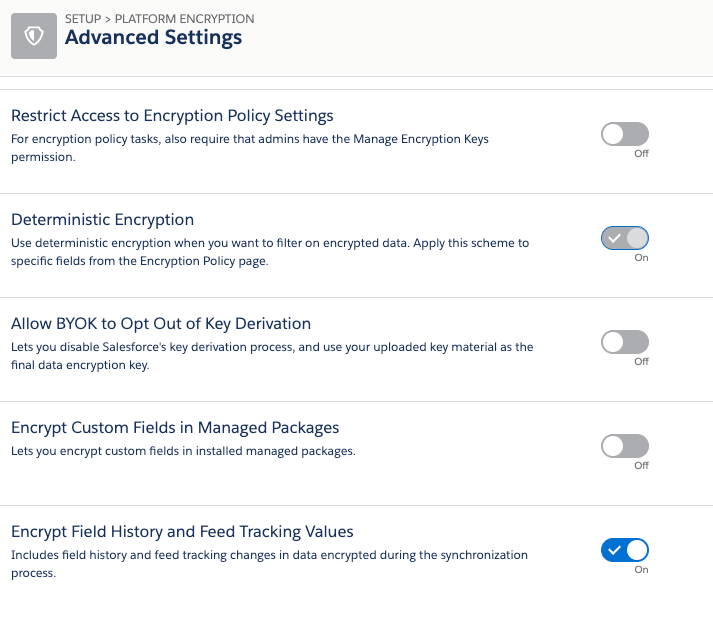Click the deterministic encryption filter description text

click(270, 252)
